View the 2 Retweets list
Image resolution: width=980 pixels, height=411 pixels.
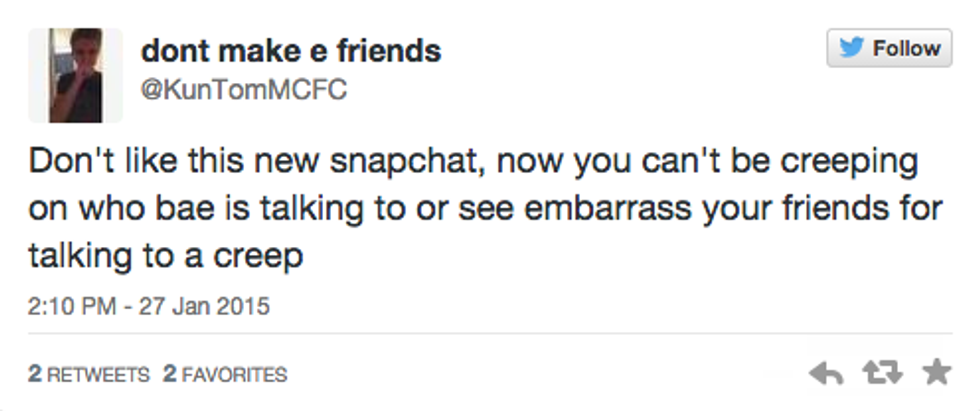click(x=88, y=375)
